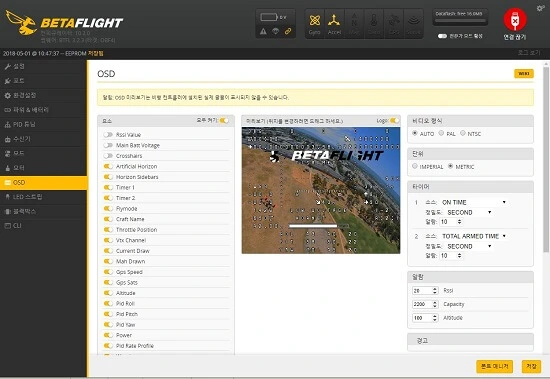Click the PID 튜닝 sidebar icon

tap(7, 125)
